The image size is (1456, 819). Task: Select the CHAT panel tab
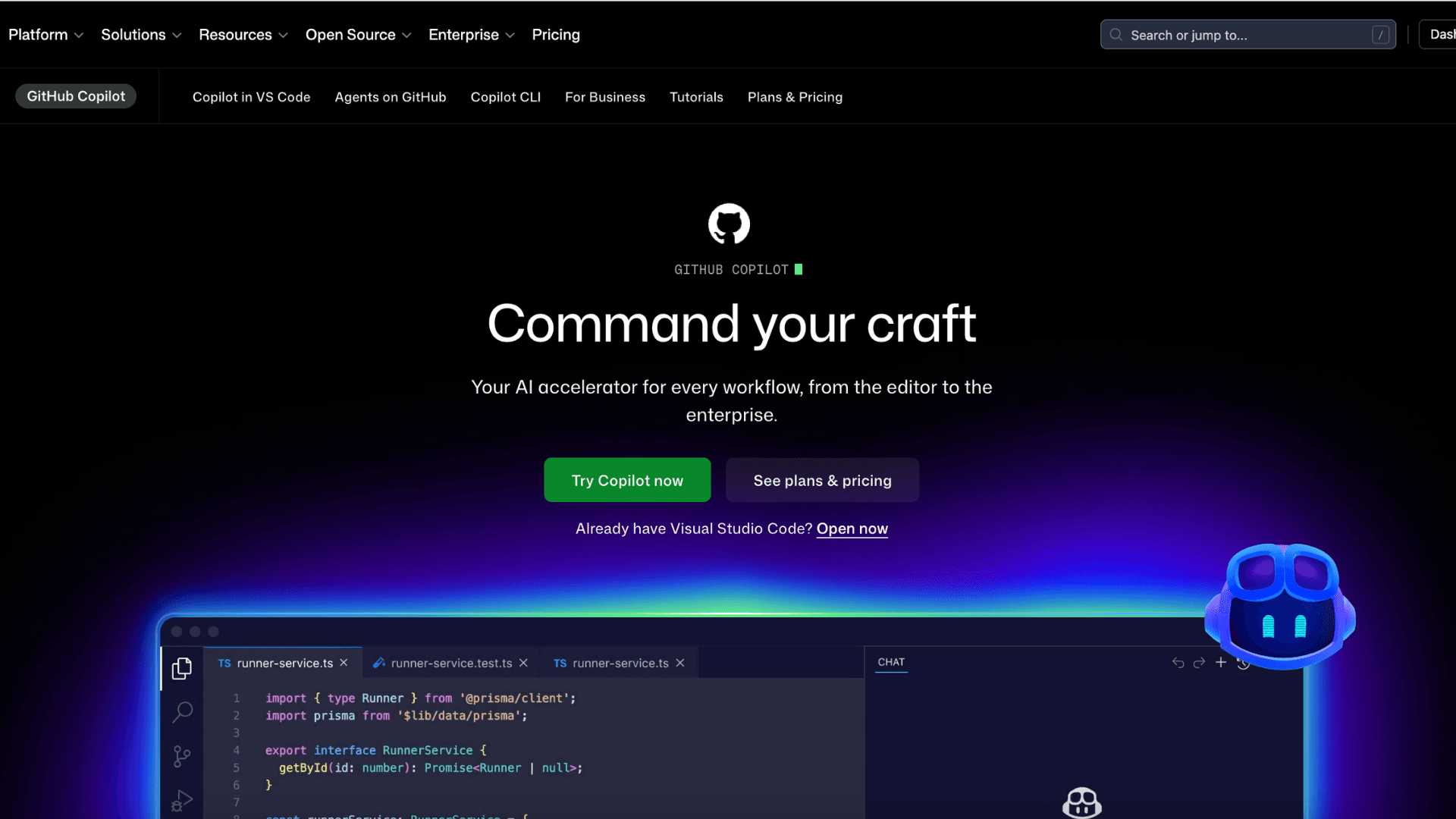891,662
